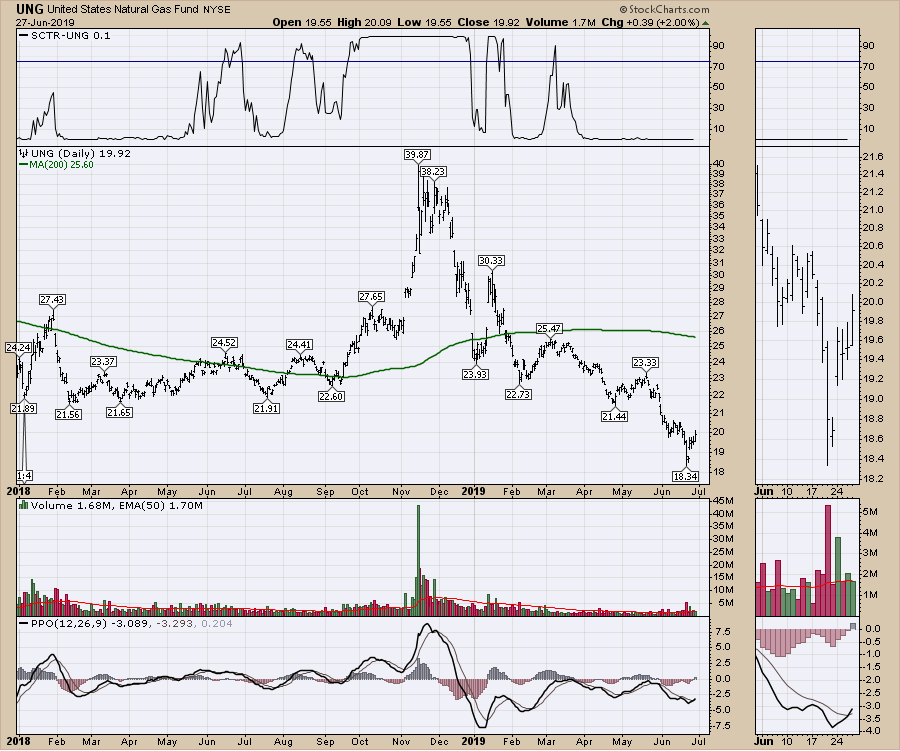Screen dimensions: 900x751
Task: Click the black line marker before SCTR-UNG
Action: pyautogui.click(x=24, y=35)
